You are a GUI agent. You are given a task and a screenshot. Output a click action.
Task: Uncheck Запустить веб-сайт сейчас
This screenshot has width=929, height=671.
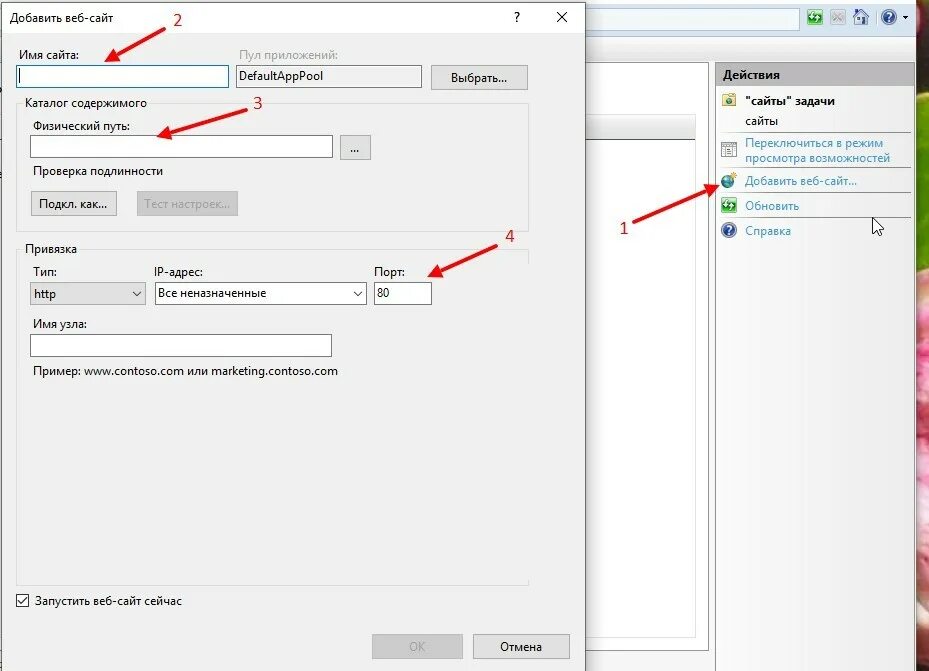coord(22,601)
